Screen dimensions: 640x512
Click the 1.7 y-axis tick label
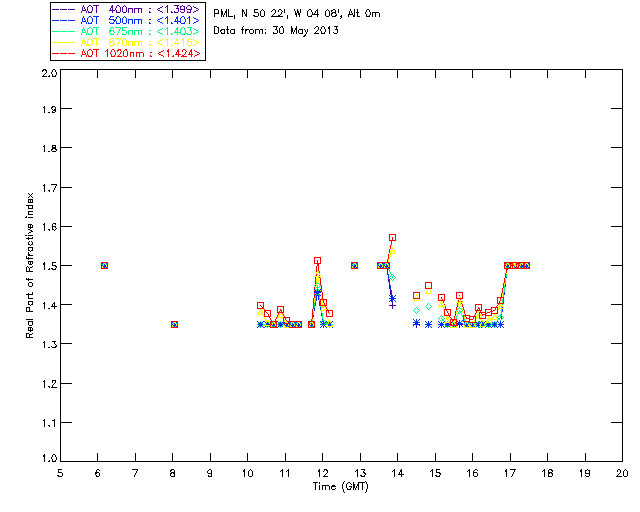pyautogui.click(x=49, y=187)
